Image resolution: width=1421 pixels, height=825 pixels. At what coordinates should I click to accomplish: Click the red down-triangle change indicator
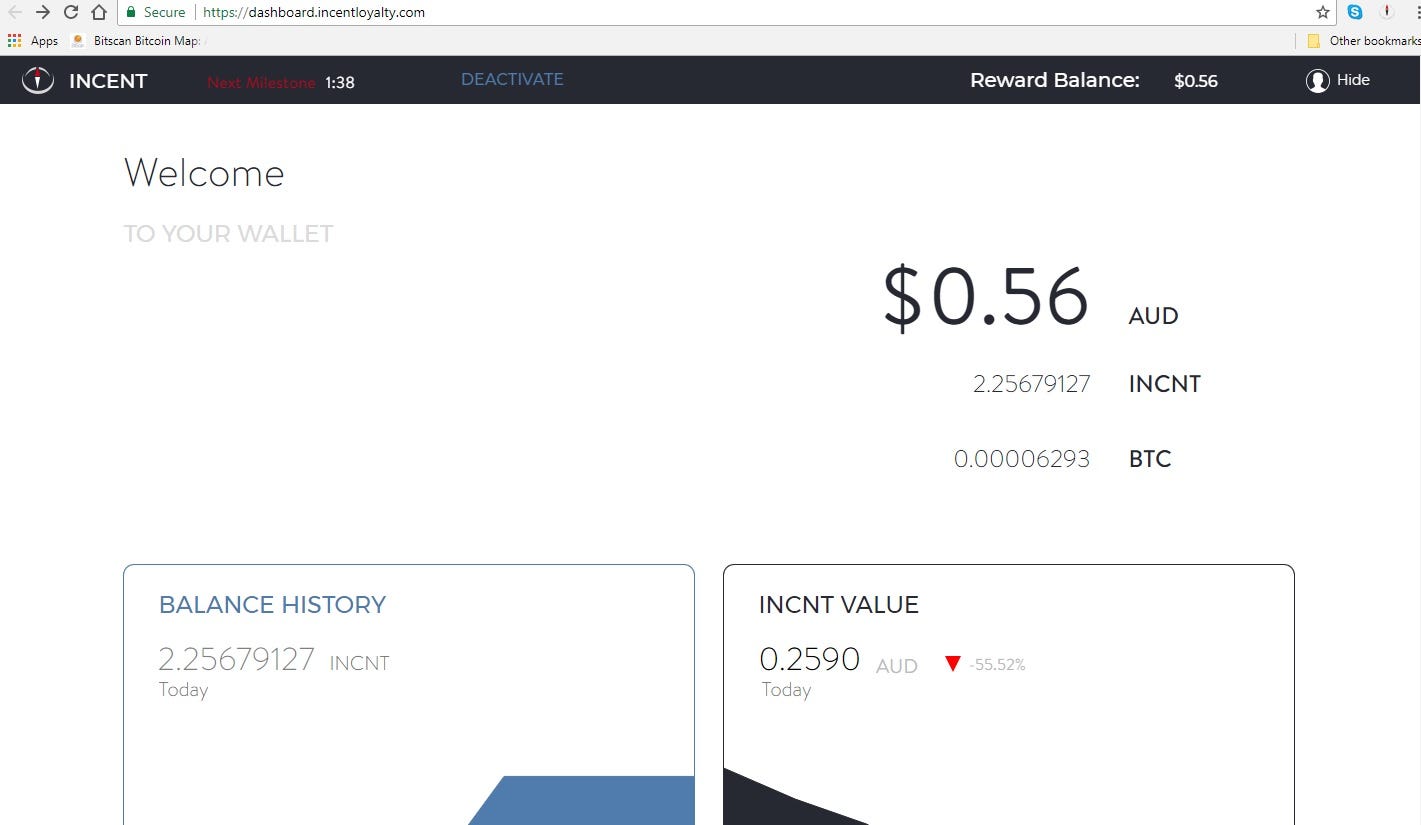coord(953,664)
